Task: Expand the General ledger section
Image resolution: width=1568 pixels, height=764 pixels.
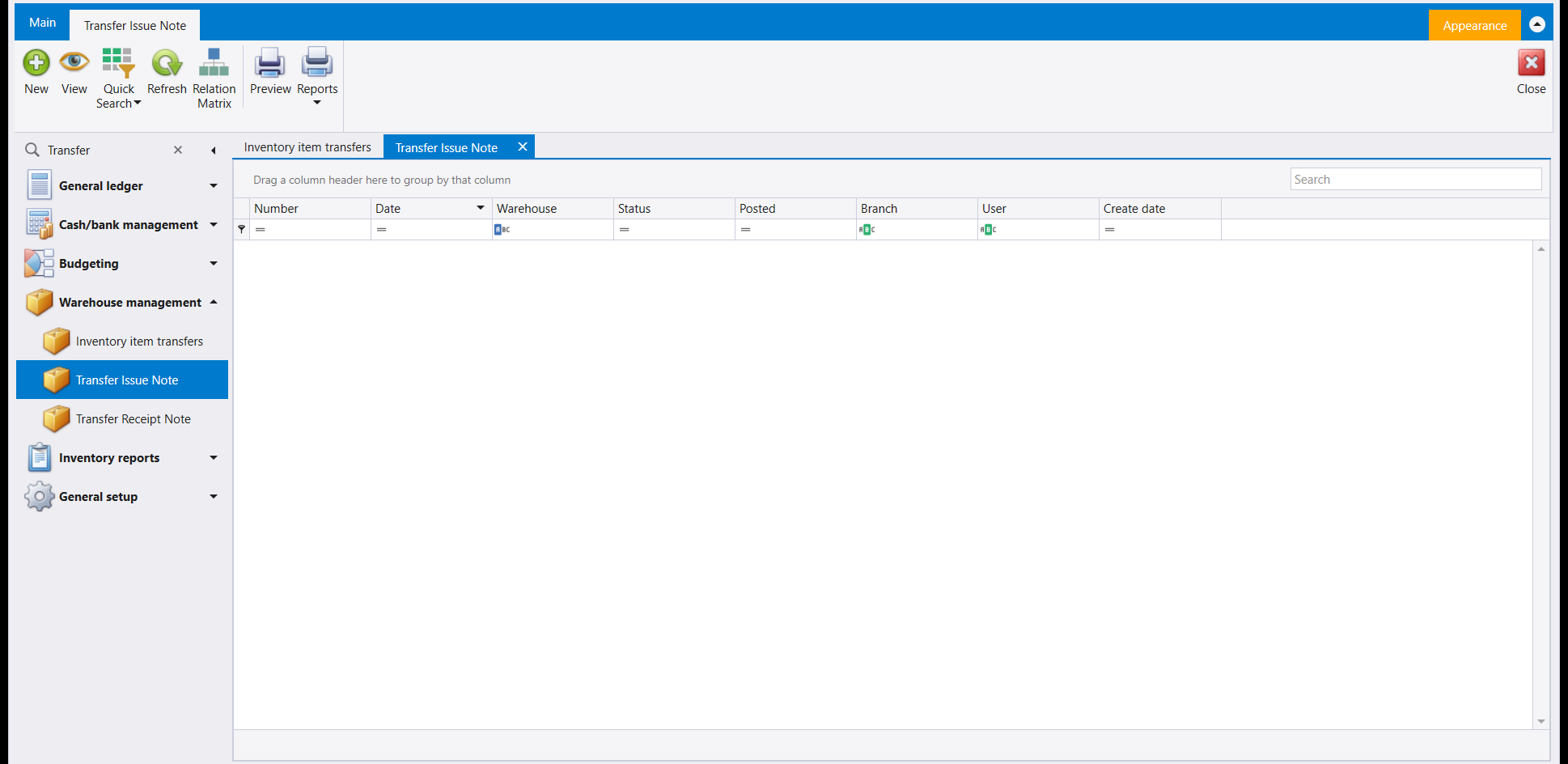Action: 214,186
